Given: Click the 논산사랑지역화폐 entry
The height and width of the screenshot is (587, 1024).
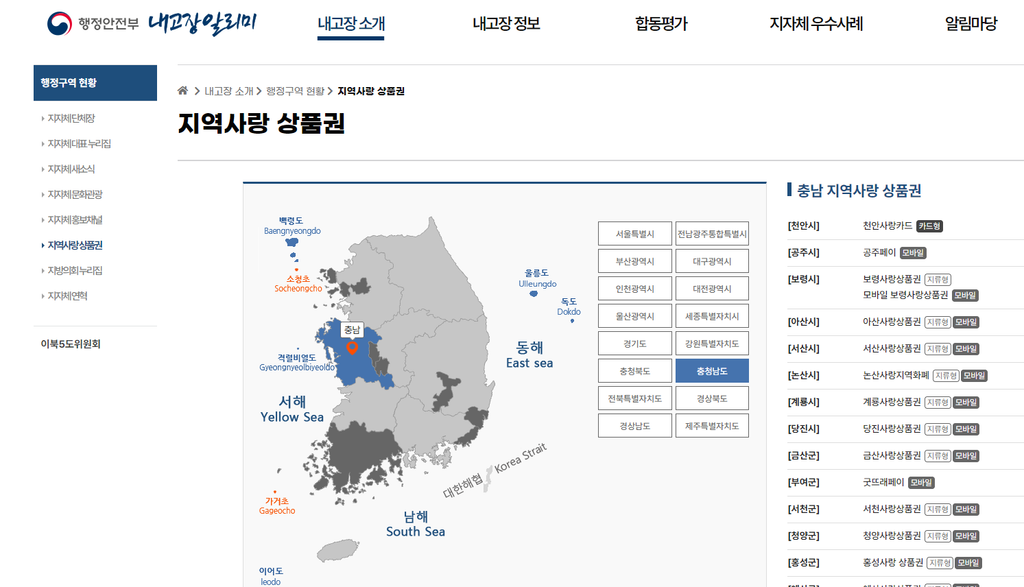Looking at the screenshot, I should tap(896, 375).
